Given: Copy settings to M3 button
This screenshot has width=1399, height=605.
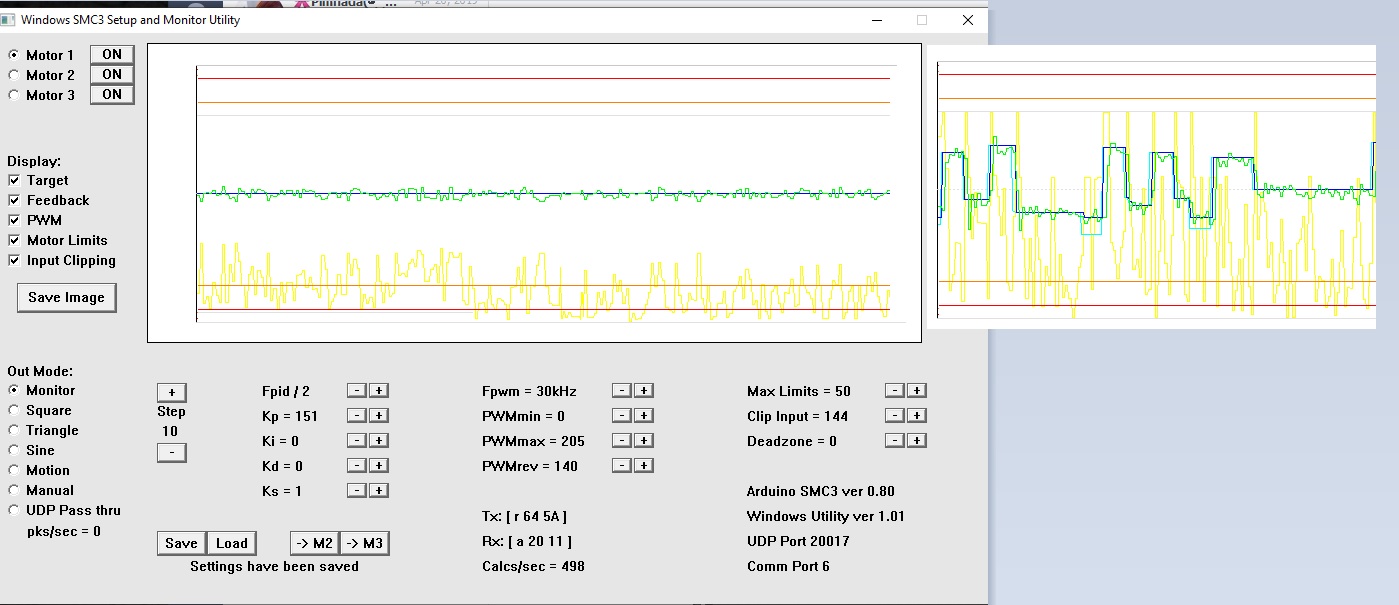Looking at the screenshot, I should click(x=364, y=543).
